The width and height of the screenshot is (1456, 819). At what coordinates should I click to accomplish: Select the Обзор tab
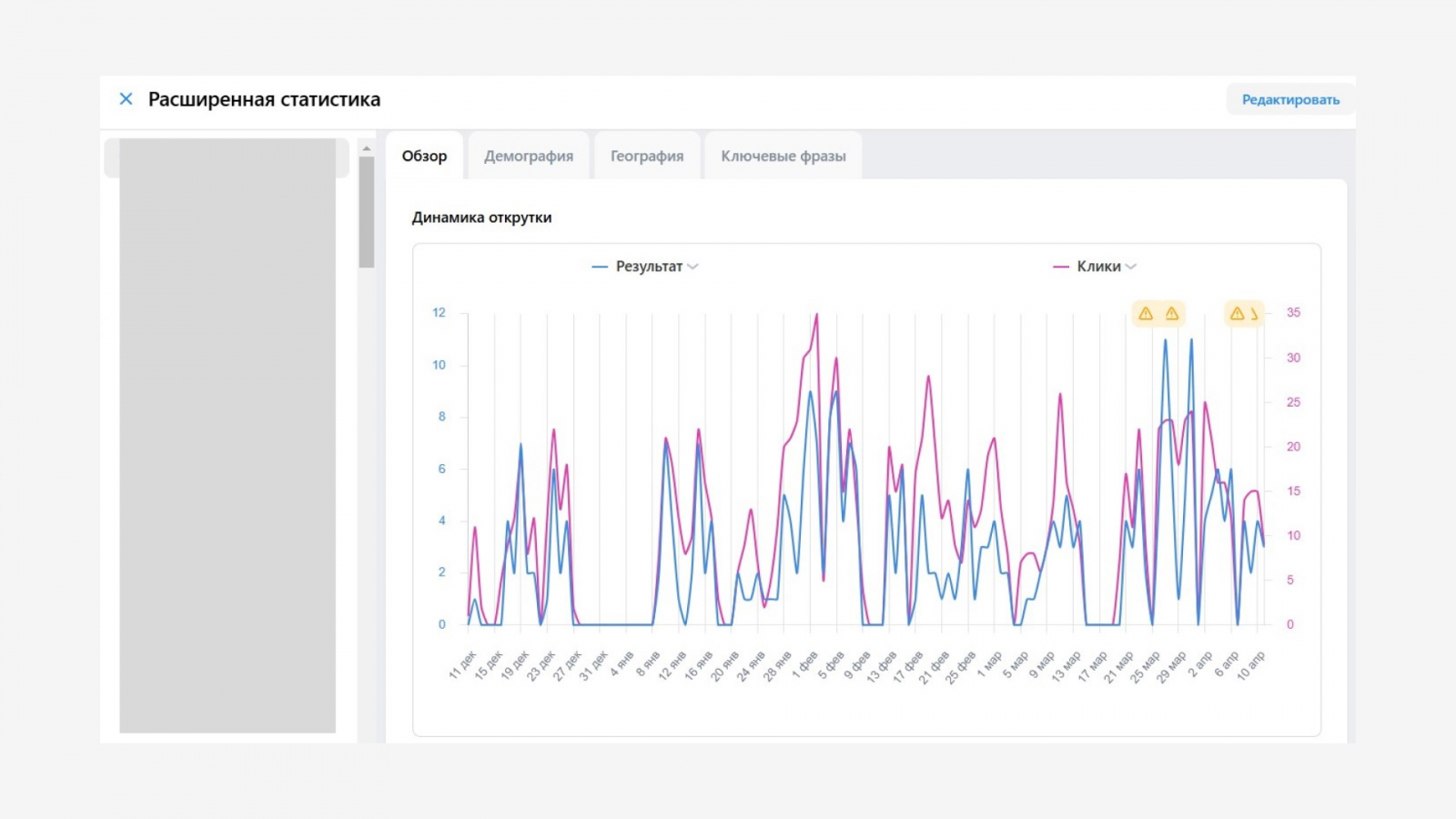pos(424,157)
